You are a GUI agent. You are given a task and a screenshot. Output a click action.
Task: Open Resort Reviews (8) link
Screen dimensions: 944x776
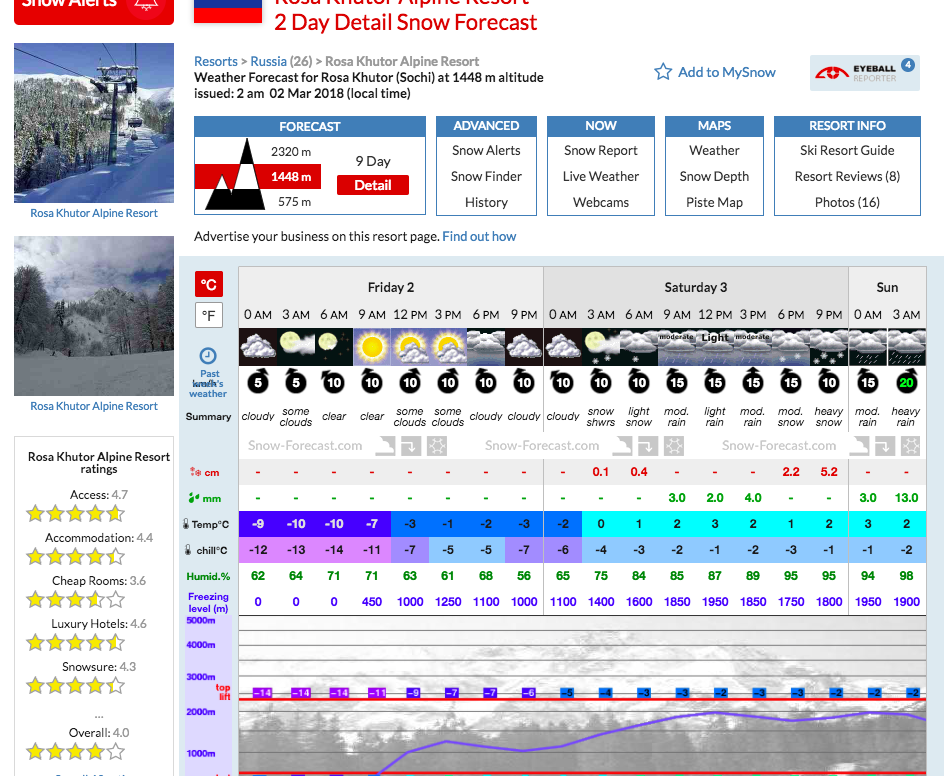coord(847,176)
